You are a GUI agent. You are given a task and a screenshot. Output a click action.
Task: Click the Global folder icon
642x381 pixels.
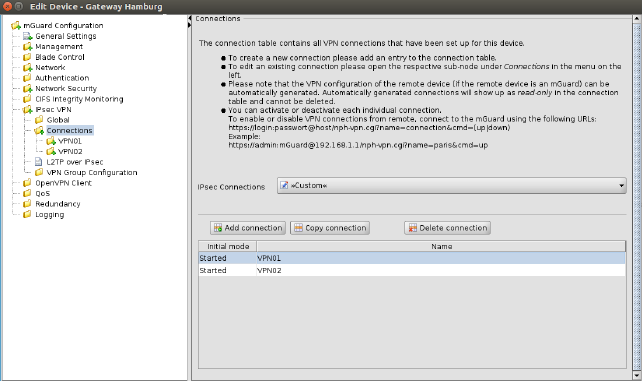point(39,120)
